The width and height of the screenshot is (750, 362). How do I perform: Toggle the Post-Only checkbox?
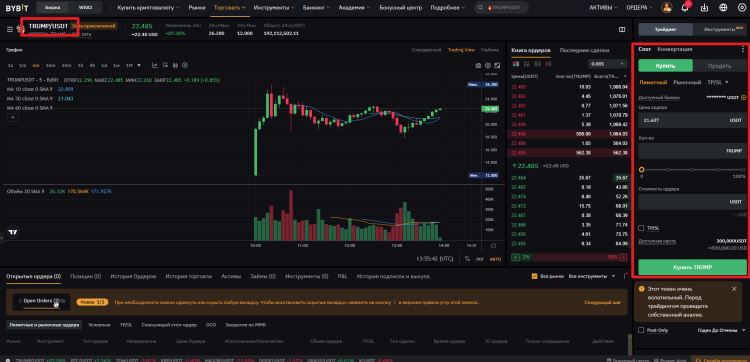pyautogui.click(x=641, y=330)
